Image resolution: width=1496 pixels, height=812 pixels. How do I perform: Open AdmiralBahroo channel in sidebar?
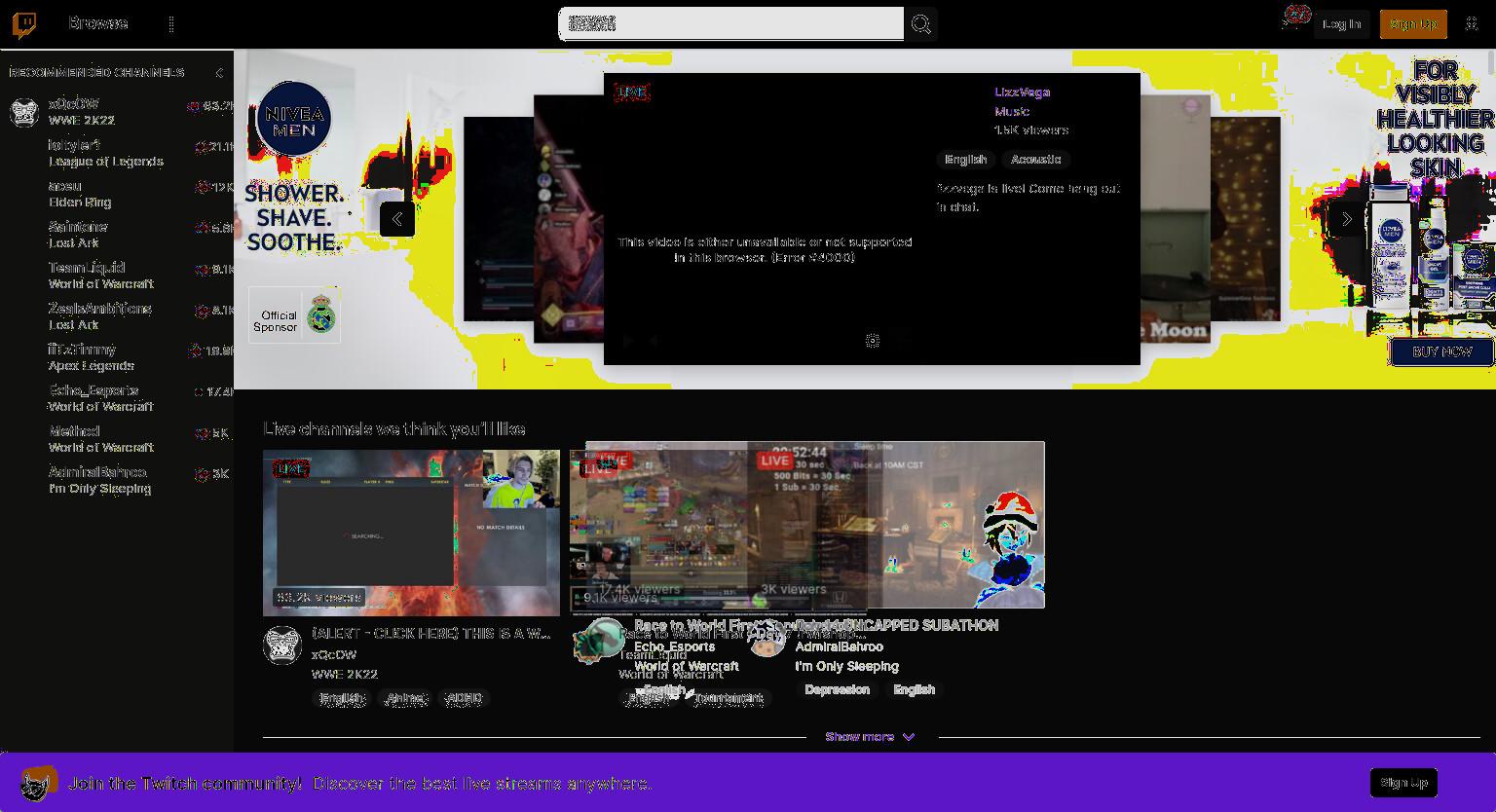[117, 480]
